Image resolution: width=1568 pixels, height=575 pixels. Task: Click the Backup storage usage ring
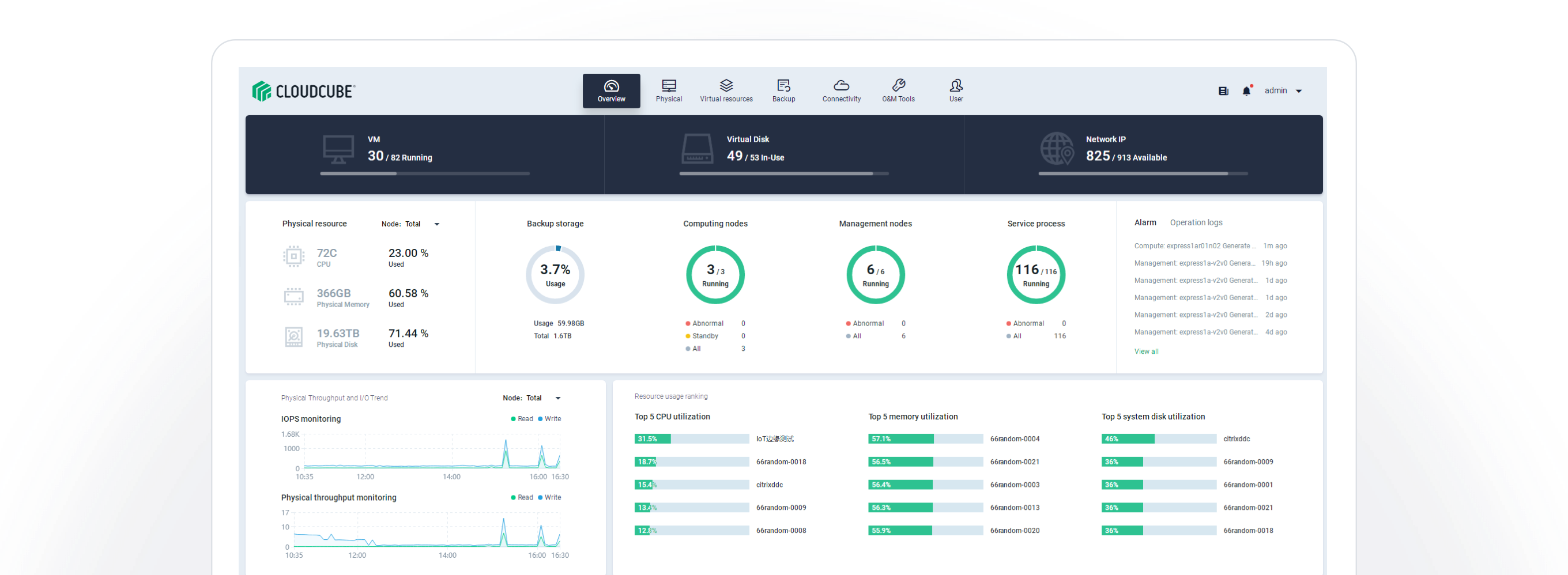(555, 274)
